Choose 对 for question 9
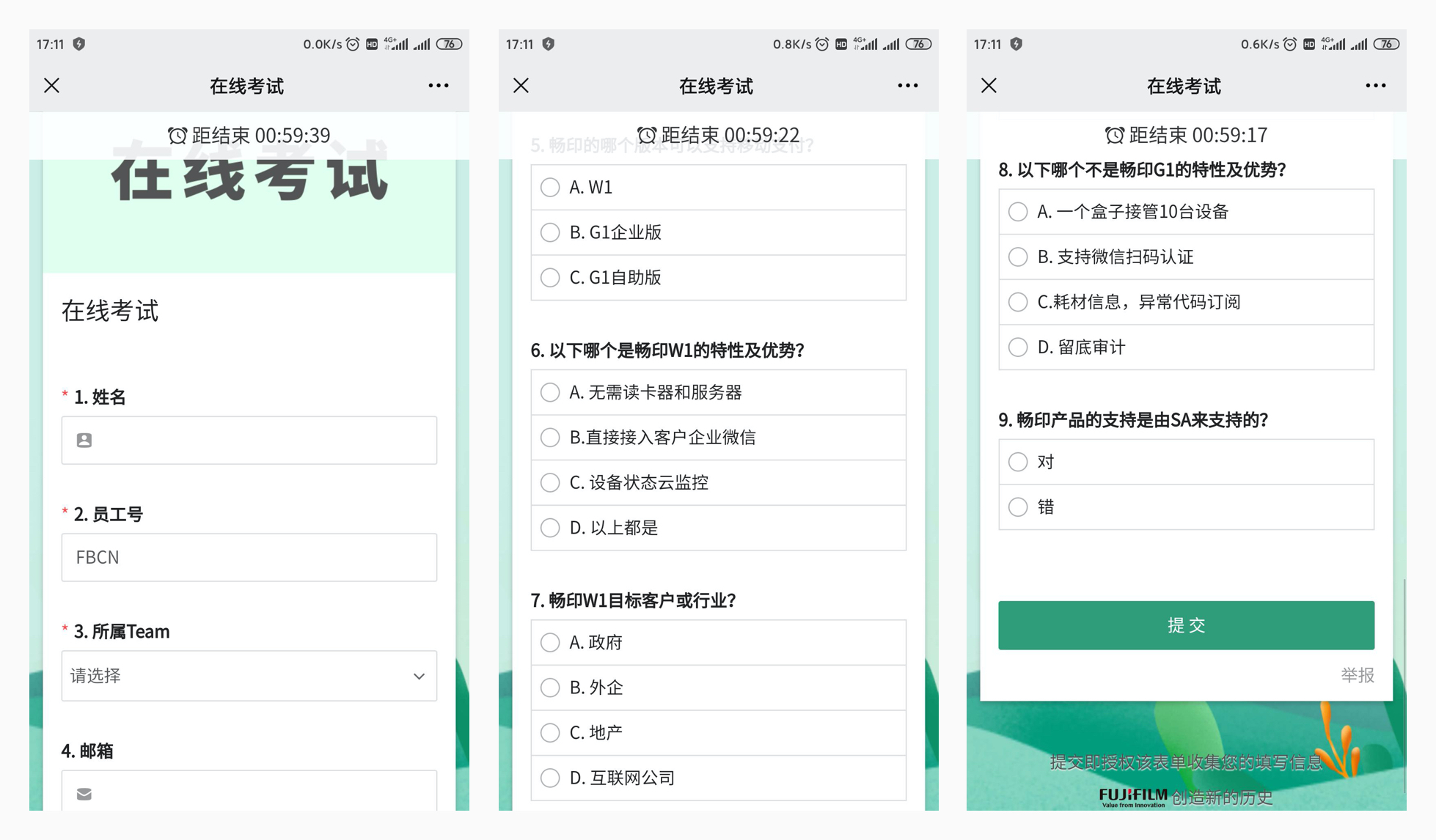 1187,462
